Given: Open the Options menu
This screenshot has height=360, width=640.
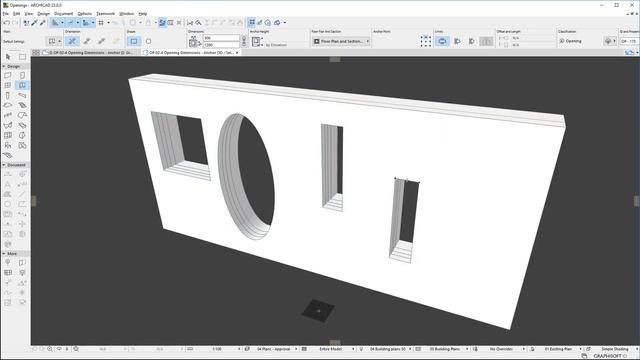Looking at the screenshot, I should (84, 13).
